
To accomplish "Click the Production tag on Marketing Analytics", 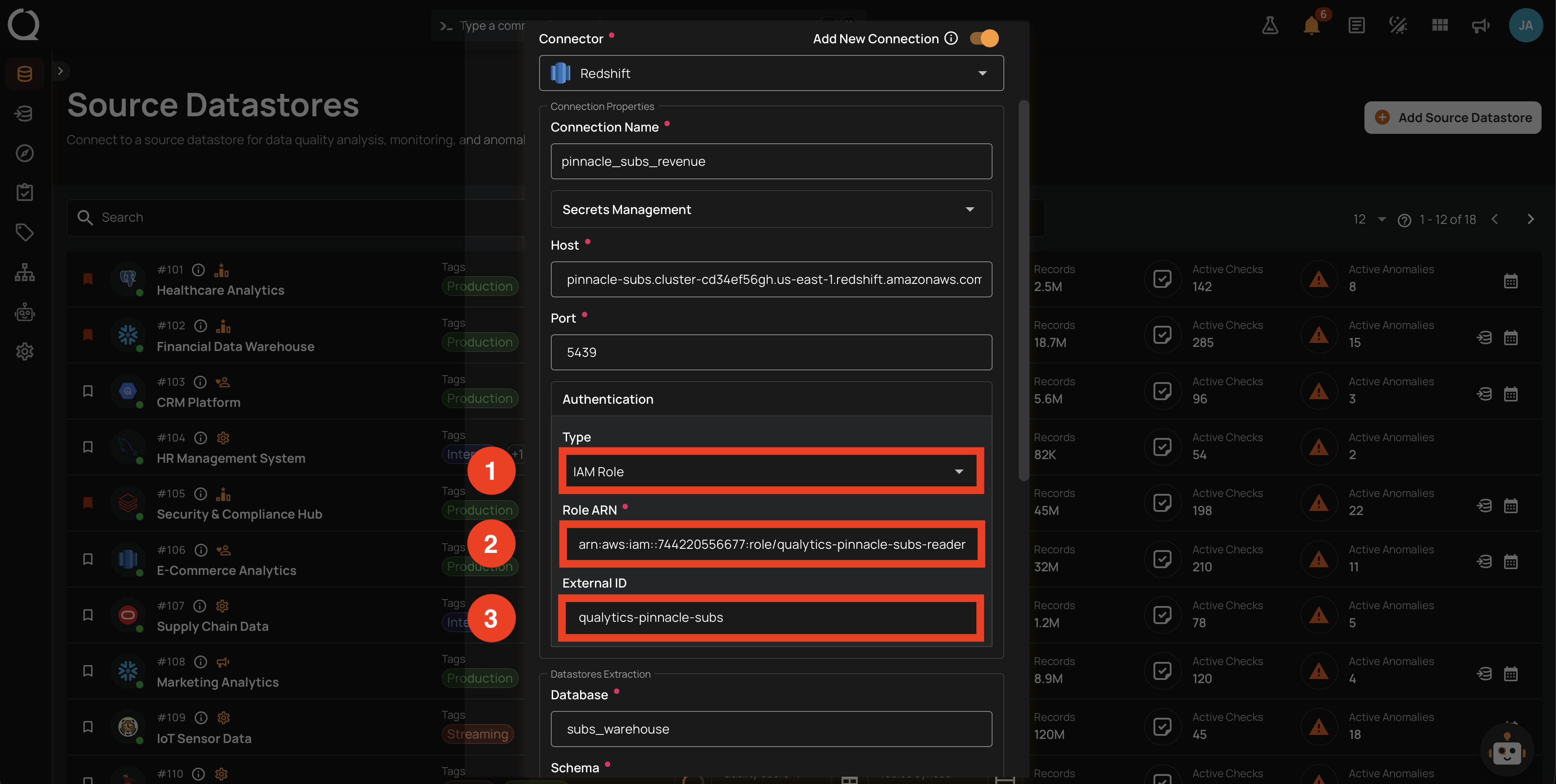I will 480,678.
